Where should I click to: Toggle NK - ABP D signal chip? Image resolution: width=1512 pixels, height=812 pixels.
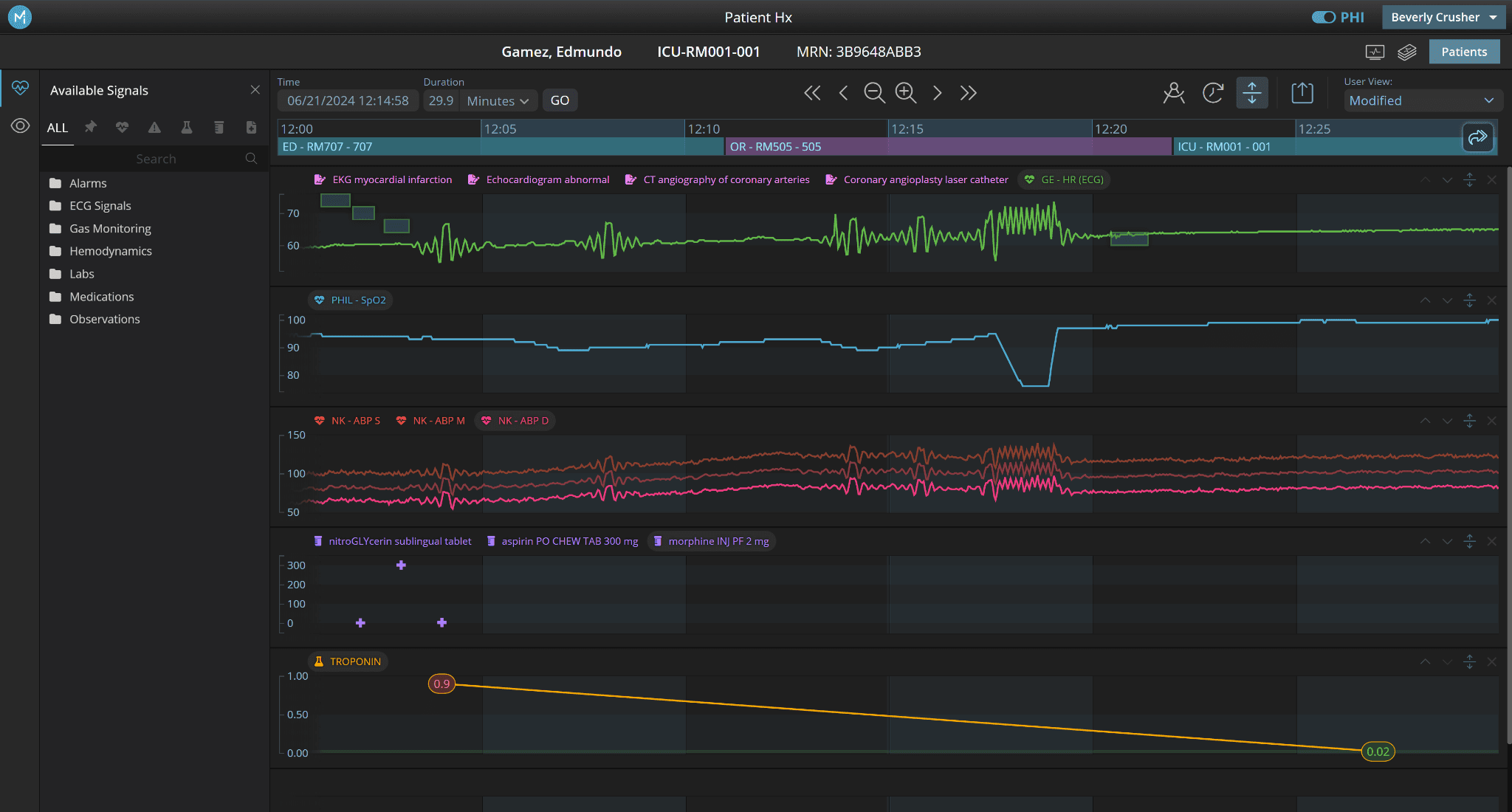pos(515,421)
